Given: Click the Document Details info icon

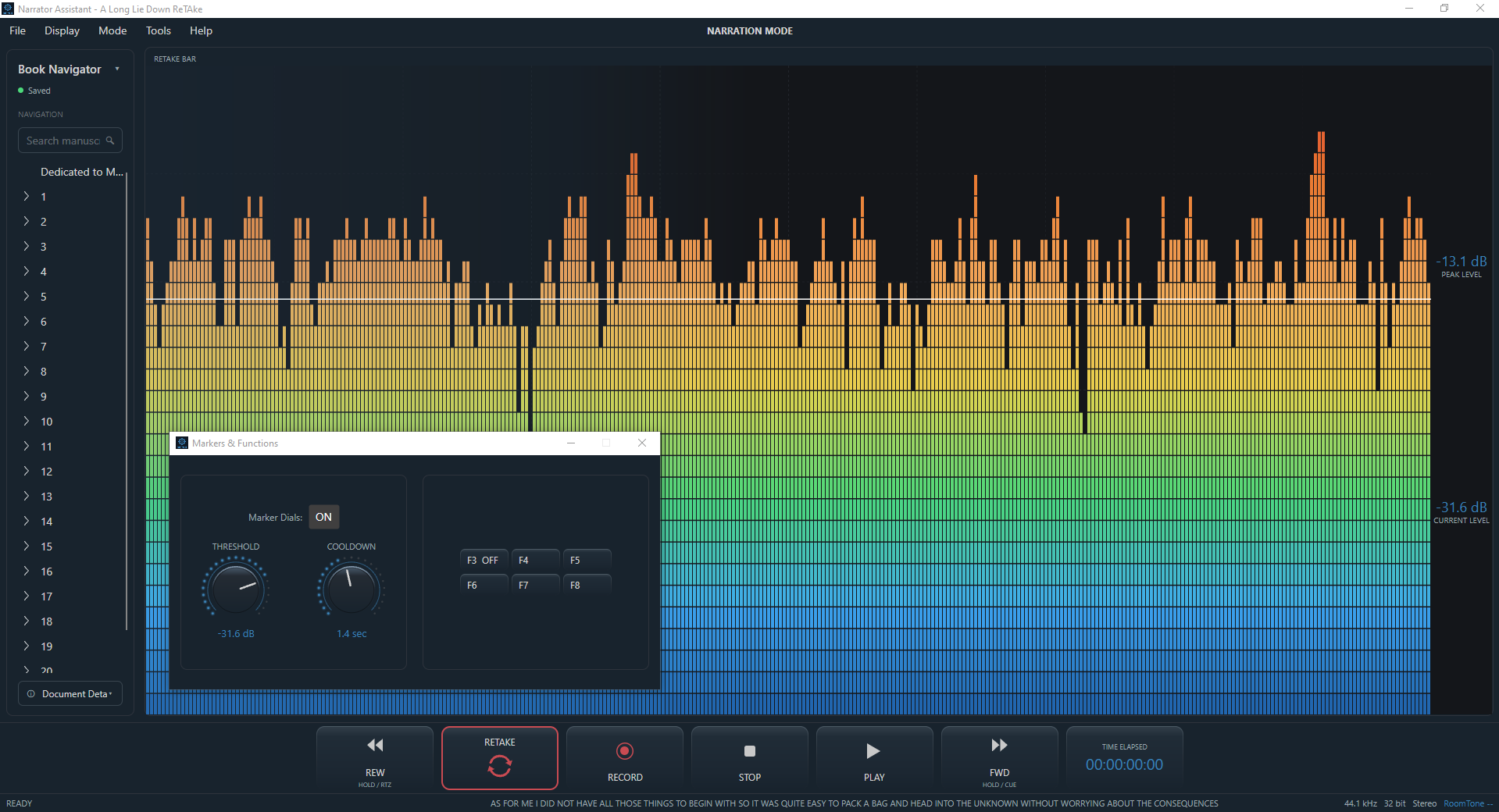Looking at the screenshot, I should (x=31, y=693).
